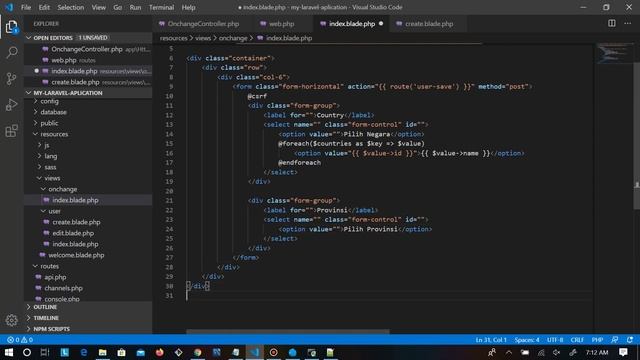The width and height of the screenshot is (640, 360).
Task: Open the Terminal menu
Action: coord(161,7)
